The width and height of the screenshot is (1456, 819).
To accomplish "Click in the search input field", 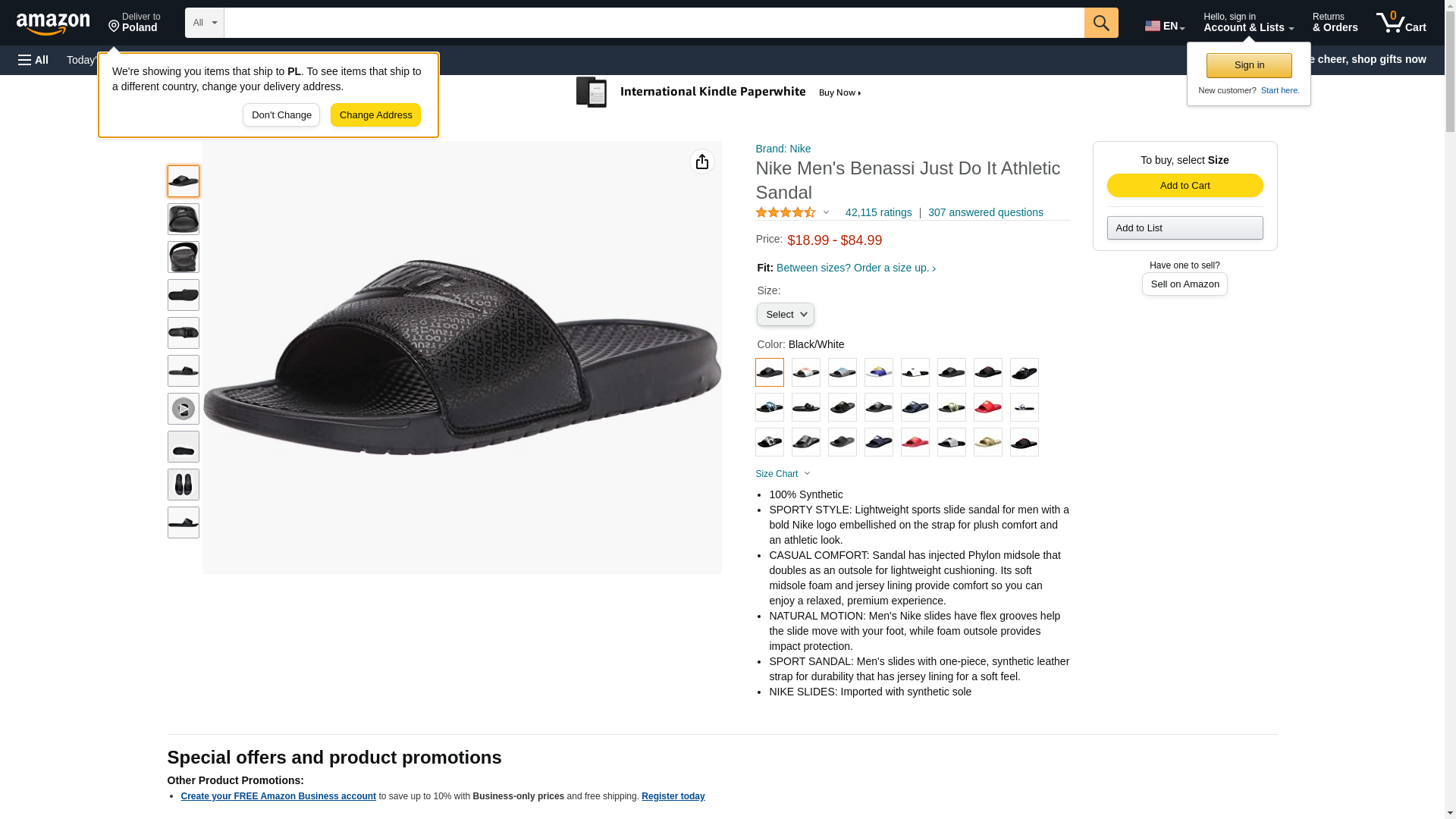I will [x=654, y=23].
